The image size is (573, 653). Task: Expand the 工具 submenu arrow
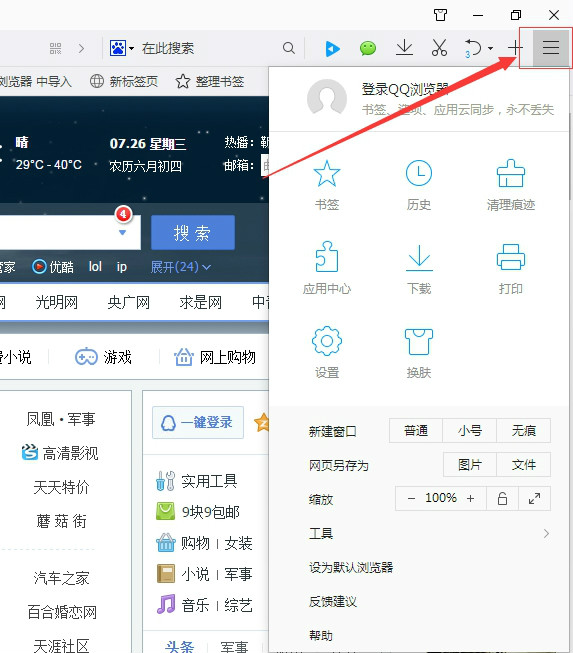coord(546,533)
